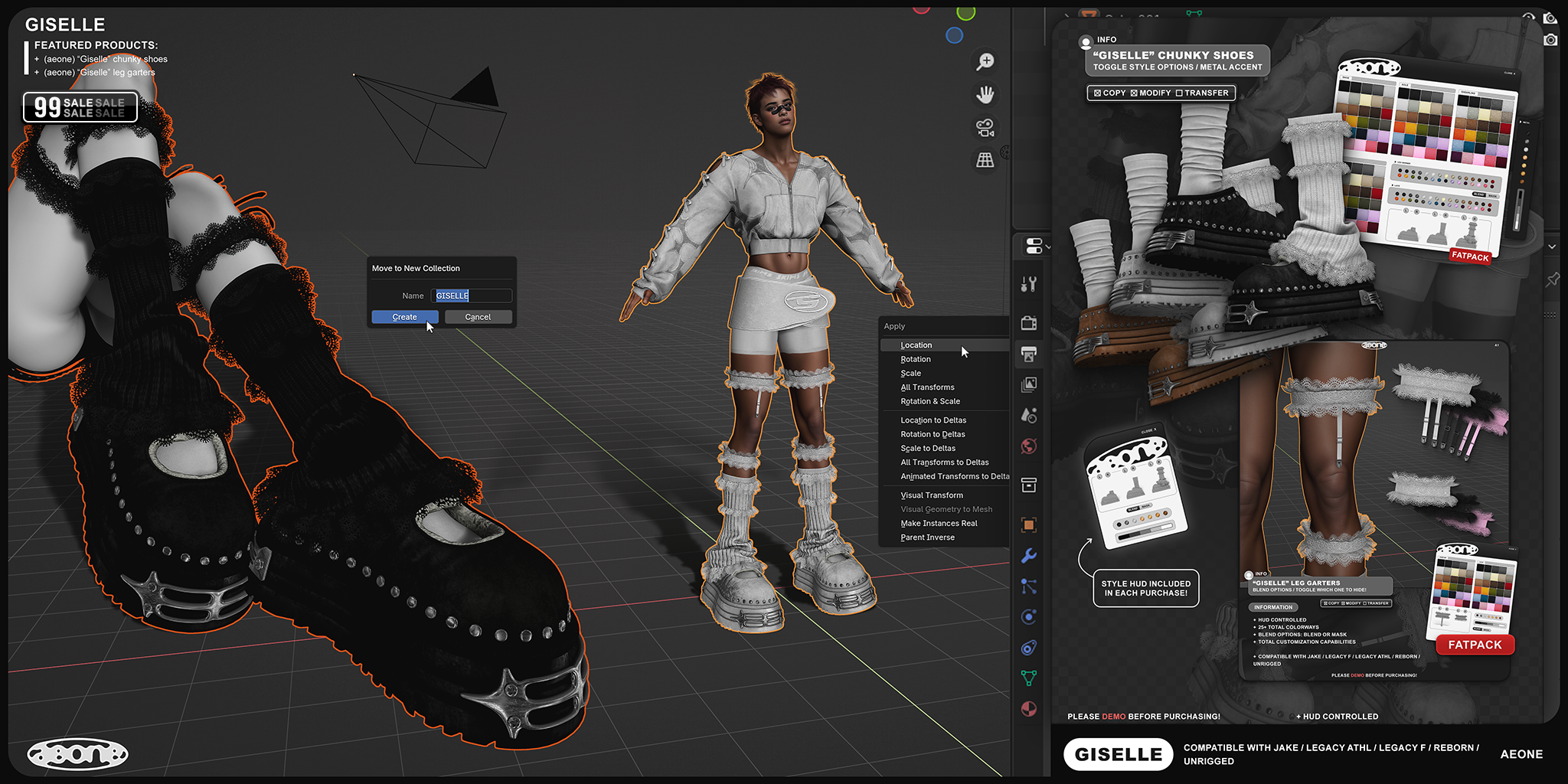The height and width of the screenshot is (784, 1568).
Task: Click the "Move to New Collection" dialog title
Action: point(416,269)
